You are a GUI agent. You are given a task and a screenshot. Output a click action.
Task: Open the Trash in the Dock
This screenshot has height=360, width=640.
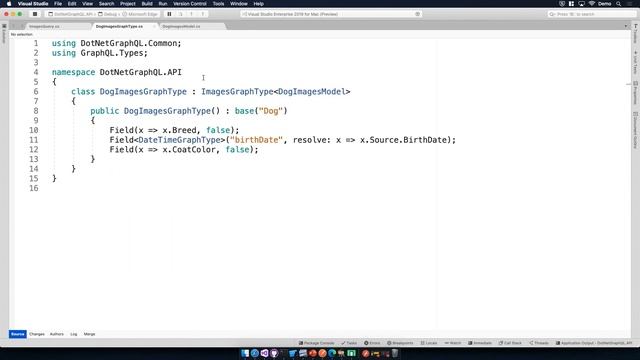click(x=395, y=353)
